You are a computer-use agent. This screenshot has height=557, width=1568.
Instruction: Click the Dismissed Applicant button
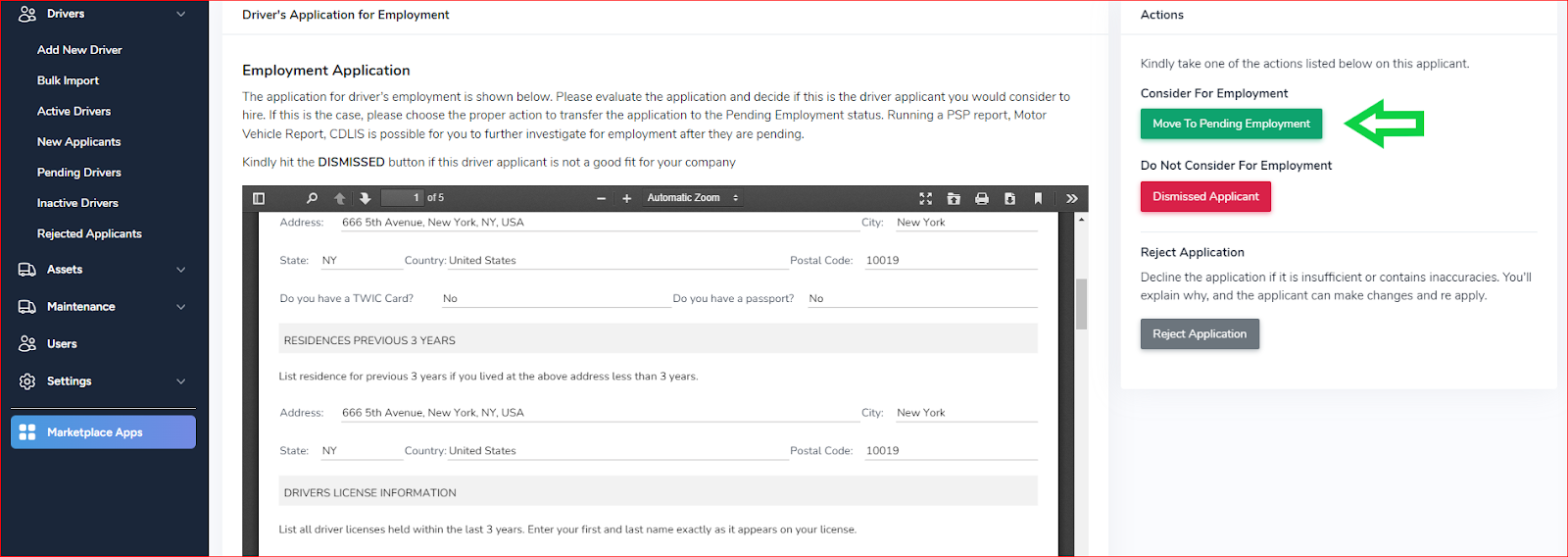1205,196
